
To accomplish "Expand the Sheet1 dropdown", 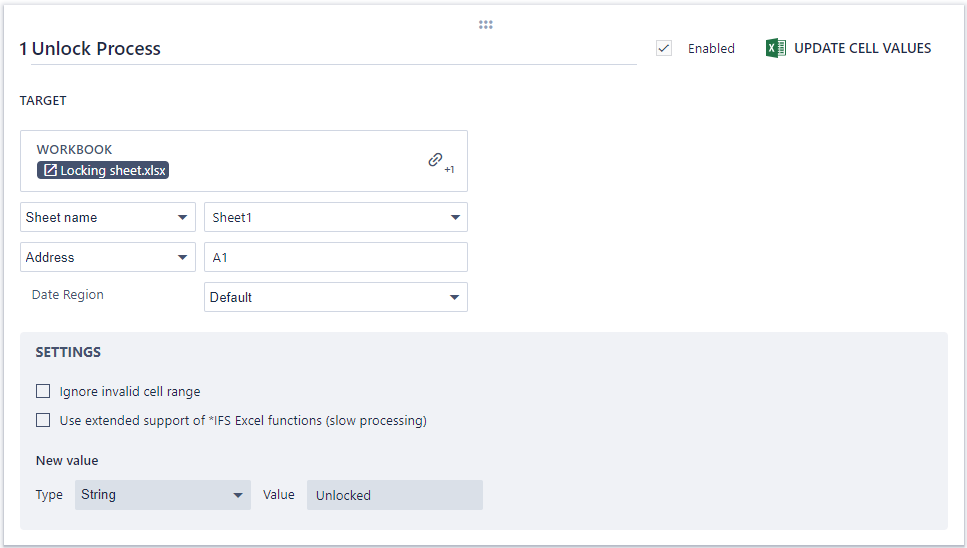I will (335, 217).
